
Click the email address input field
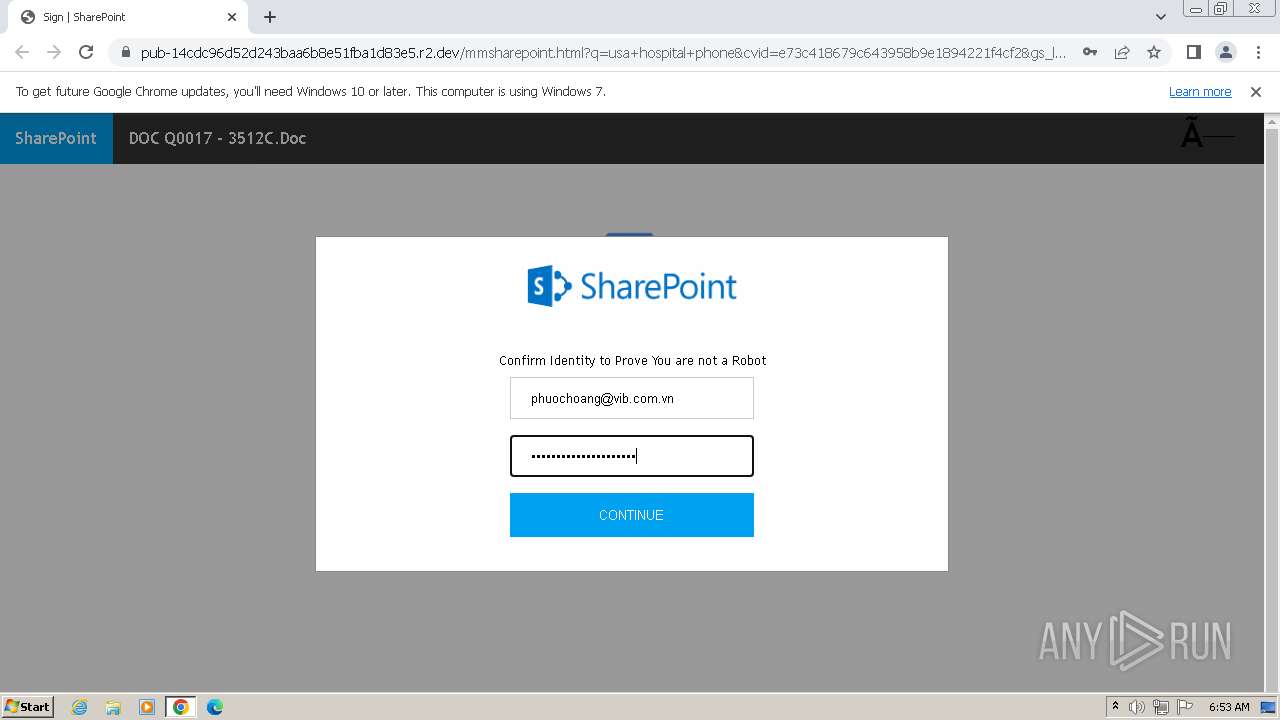click(x=632, y=398)
